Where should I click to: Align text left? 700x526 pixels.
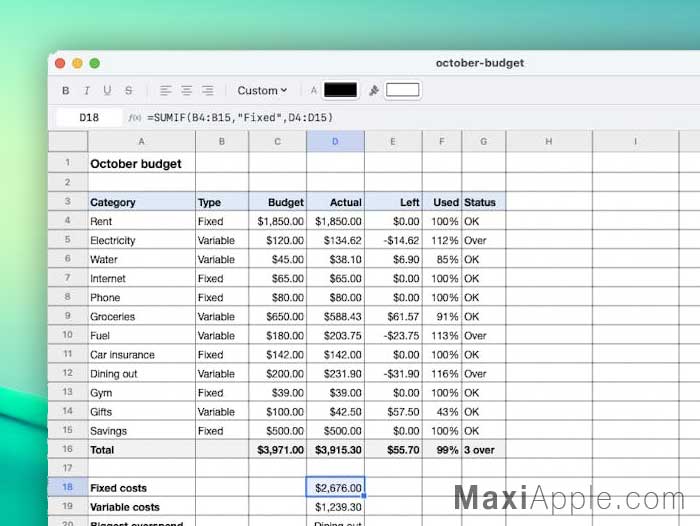[x=166, y=91]
